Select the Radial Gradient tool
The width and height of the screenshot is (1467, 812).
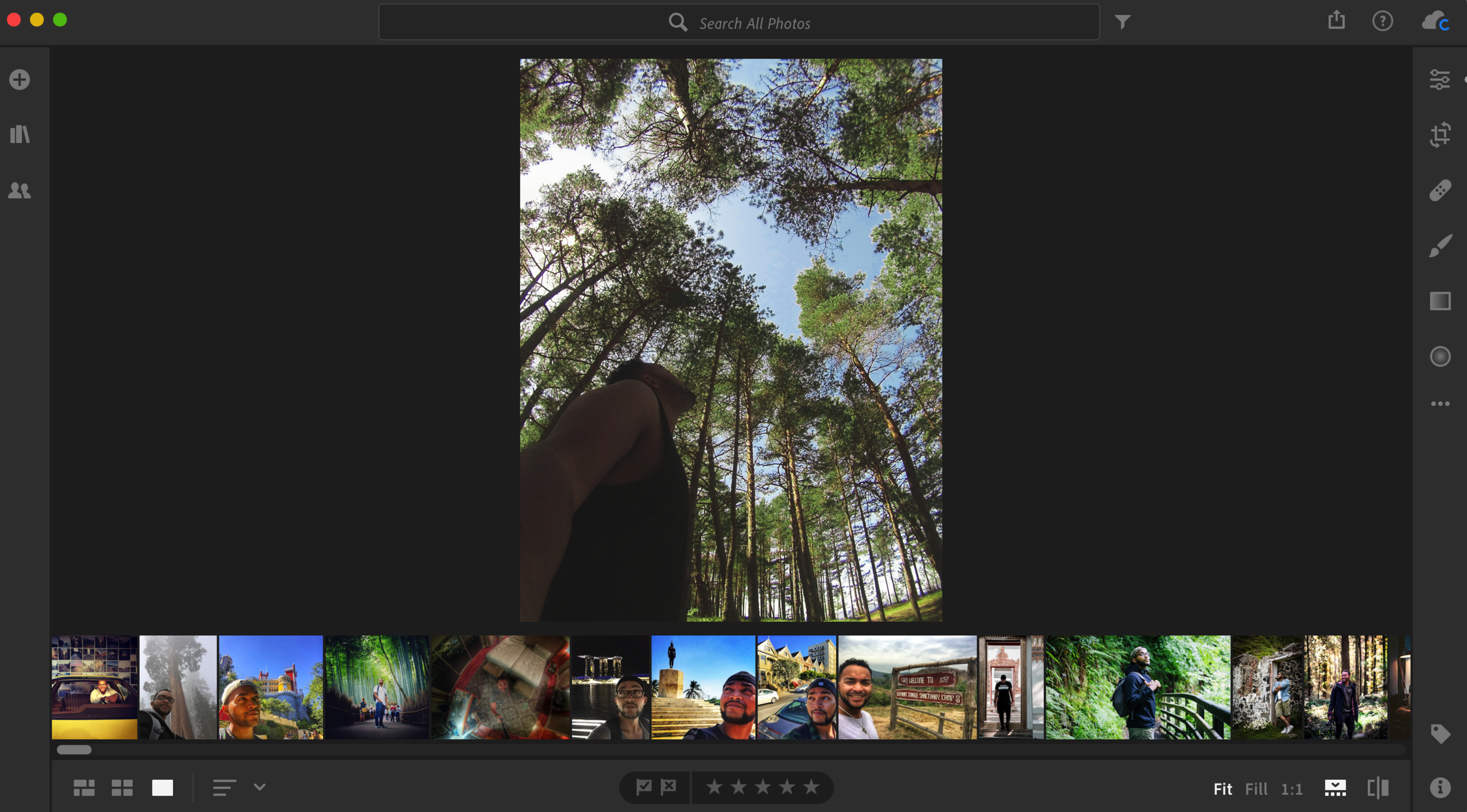click(1439, 357)
